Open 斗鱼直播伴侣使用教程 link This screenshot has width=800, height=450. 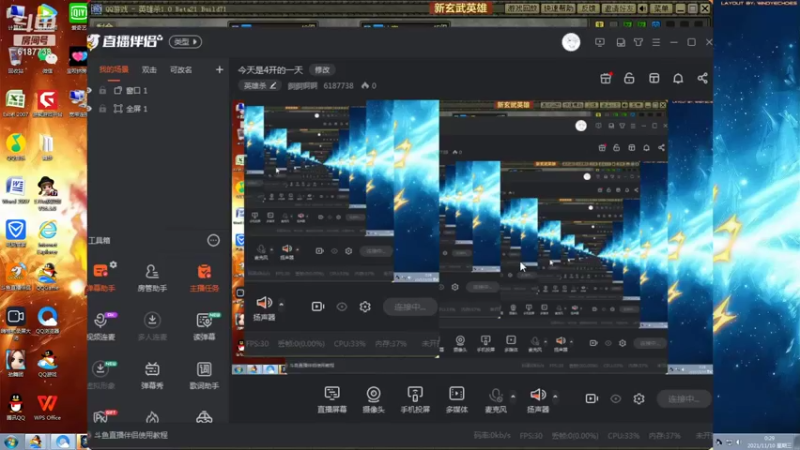pos(131,435)
